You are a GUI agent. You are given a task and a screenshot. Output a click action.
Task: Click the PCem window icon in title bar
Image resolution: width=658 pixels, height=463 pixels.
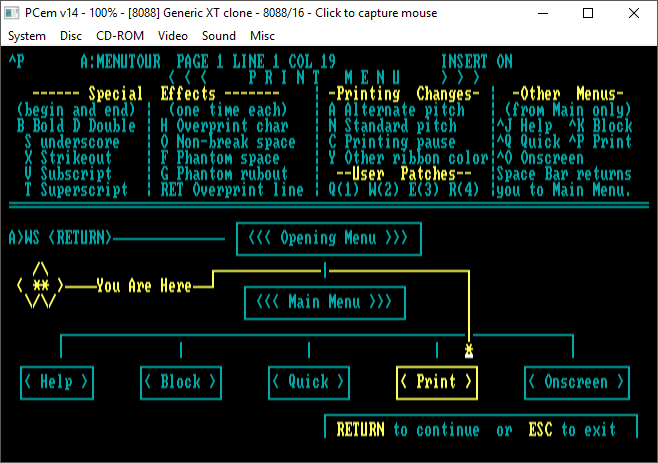[11, 13]
